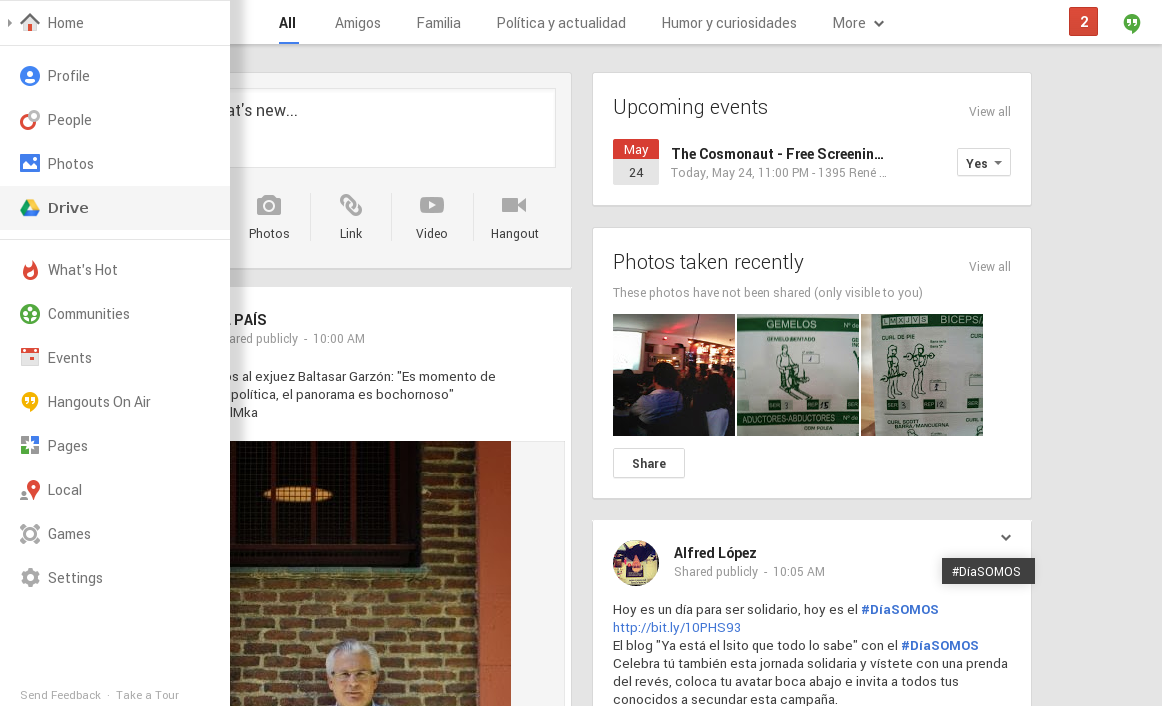This screenshot has width=1162, height=706.
Task: Open the Games section
Action: pyautogui.click(x=69, y=533)
